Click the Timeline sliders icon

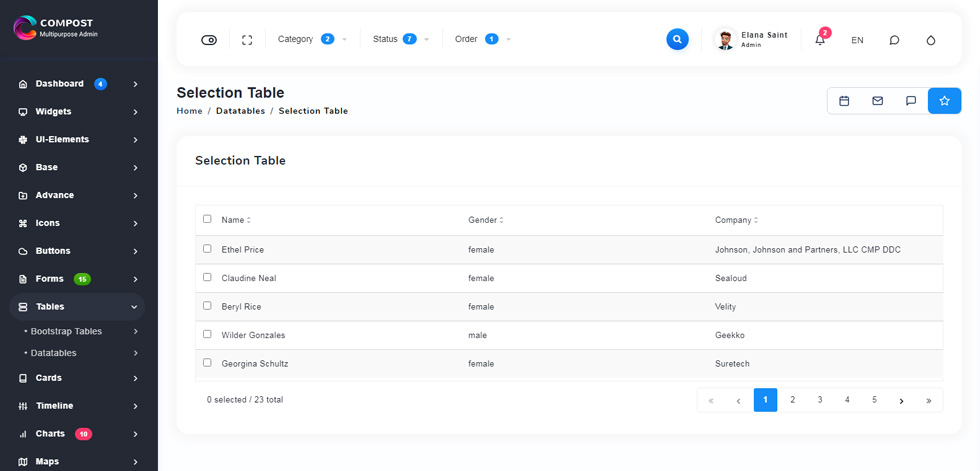(x=23, y=406)
